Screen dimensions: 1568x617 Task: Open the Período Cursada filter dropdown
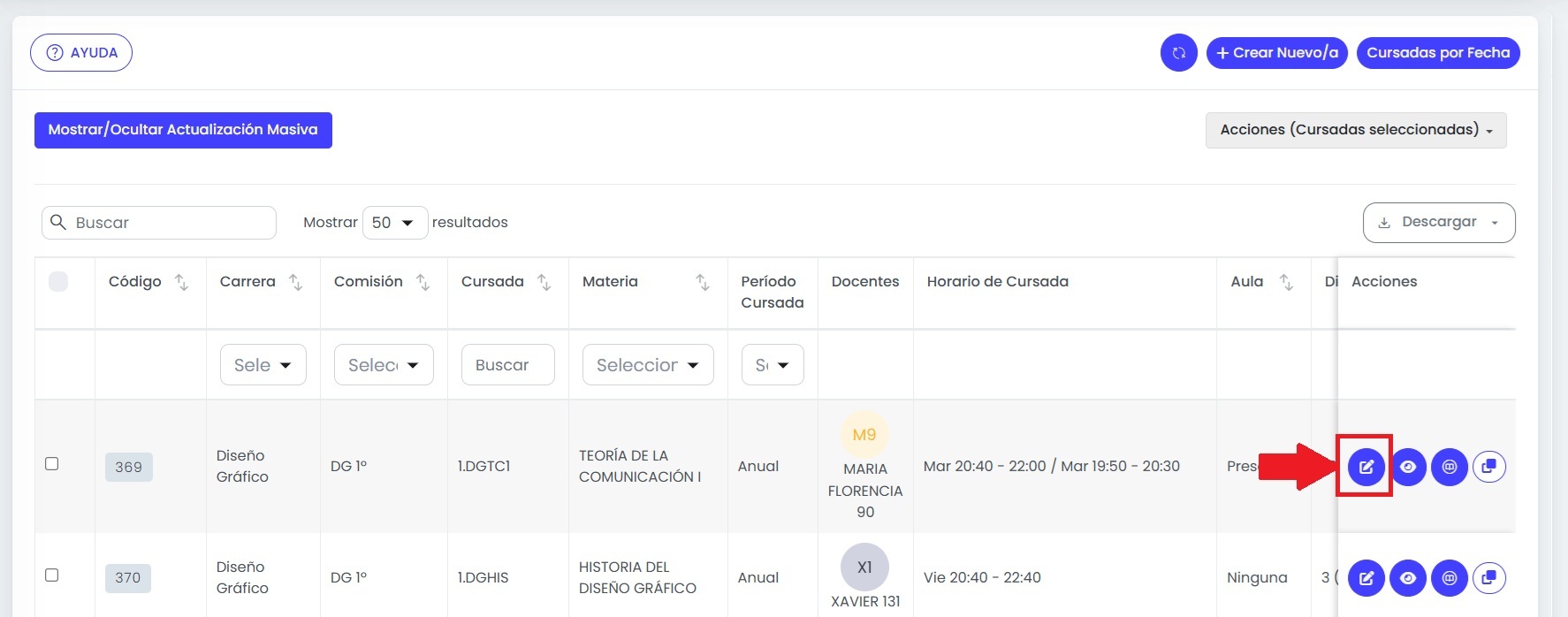pos(773,365)
